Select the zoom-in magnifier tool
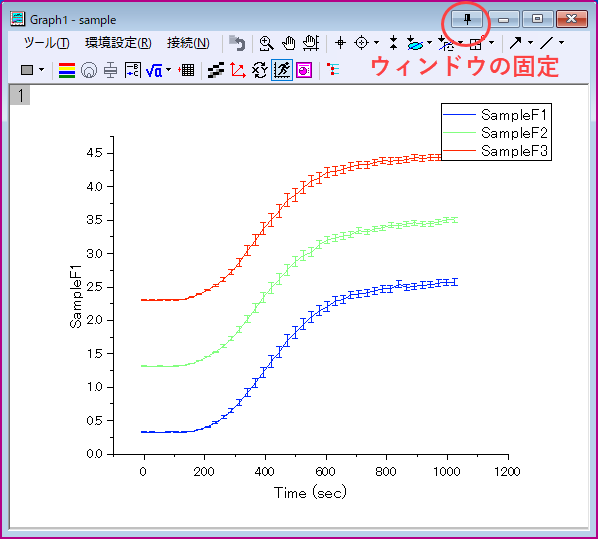The width and height of the screenshot is (598, 539). tap(266, 43)
